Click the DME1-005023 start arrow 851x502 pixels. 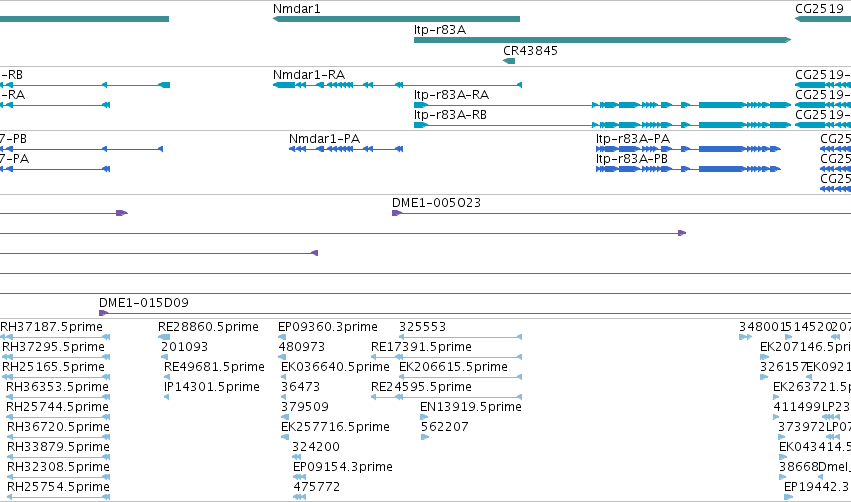pyautogui.click(x=397, y=213)
